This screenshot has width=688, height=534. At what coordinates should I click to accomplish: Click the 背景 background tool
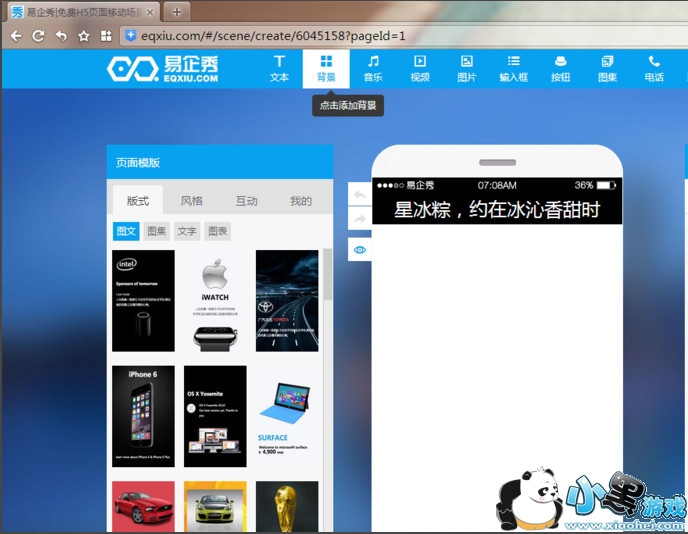click(326, 68)
